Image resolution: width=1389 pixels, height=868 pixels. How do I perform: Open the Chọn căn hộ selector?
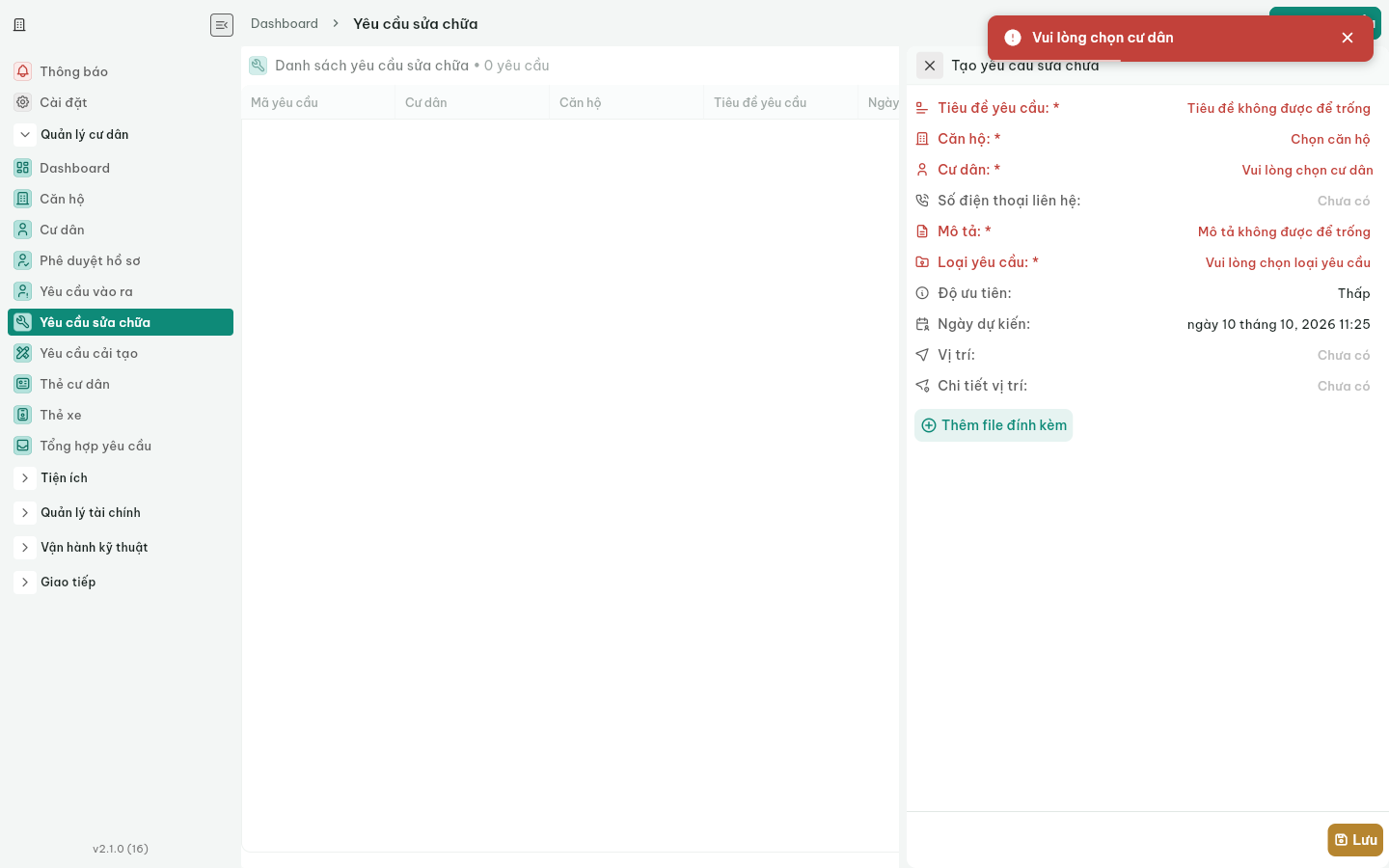click(x=1330, y=139)
